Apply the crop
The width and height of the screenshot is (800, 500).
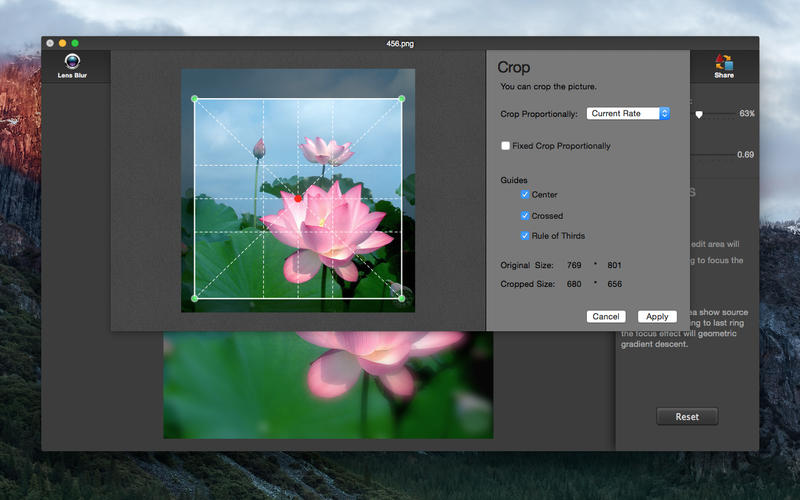coord(657,316)
